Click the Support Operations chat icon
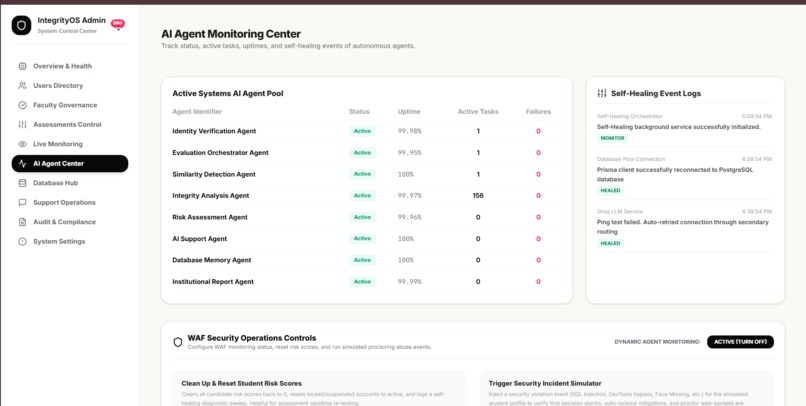 [x=22, y=202]
